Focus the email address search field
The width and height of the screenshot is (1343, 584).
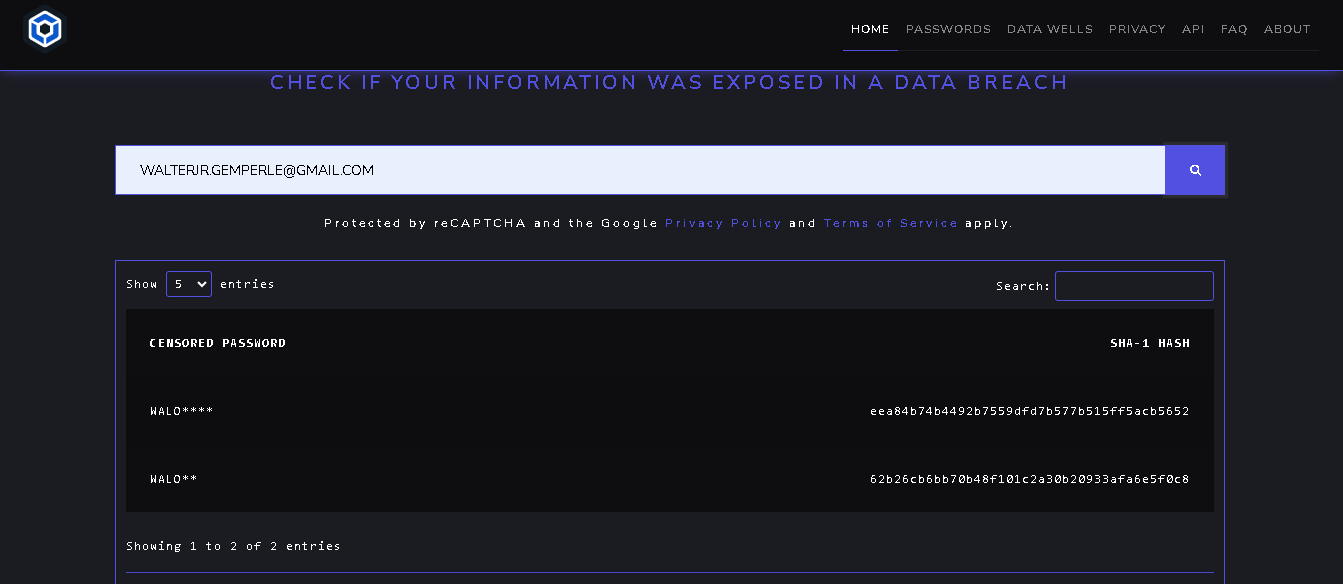(640, 170)
